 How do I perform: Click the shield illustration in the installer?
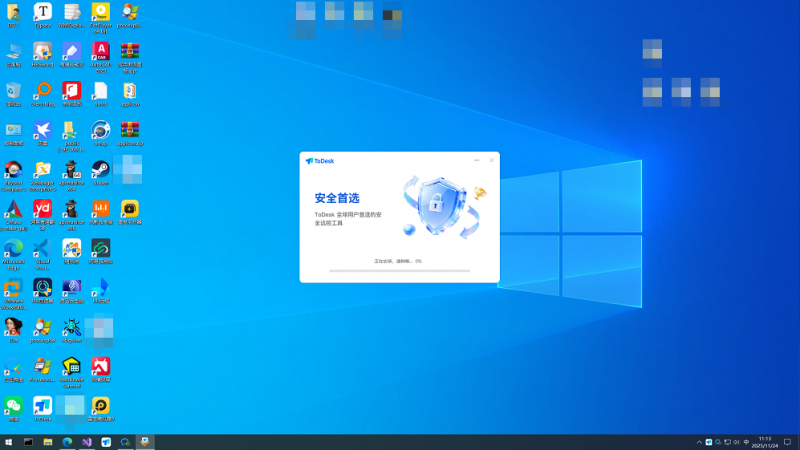coord(433,205)
